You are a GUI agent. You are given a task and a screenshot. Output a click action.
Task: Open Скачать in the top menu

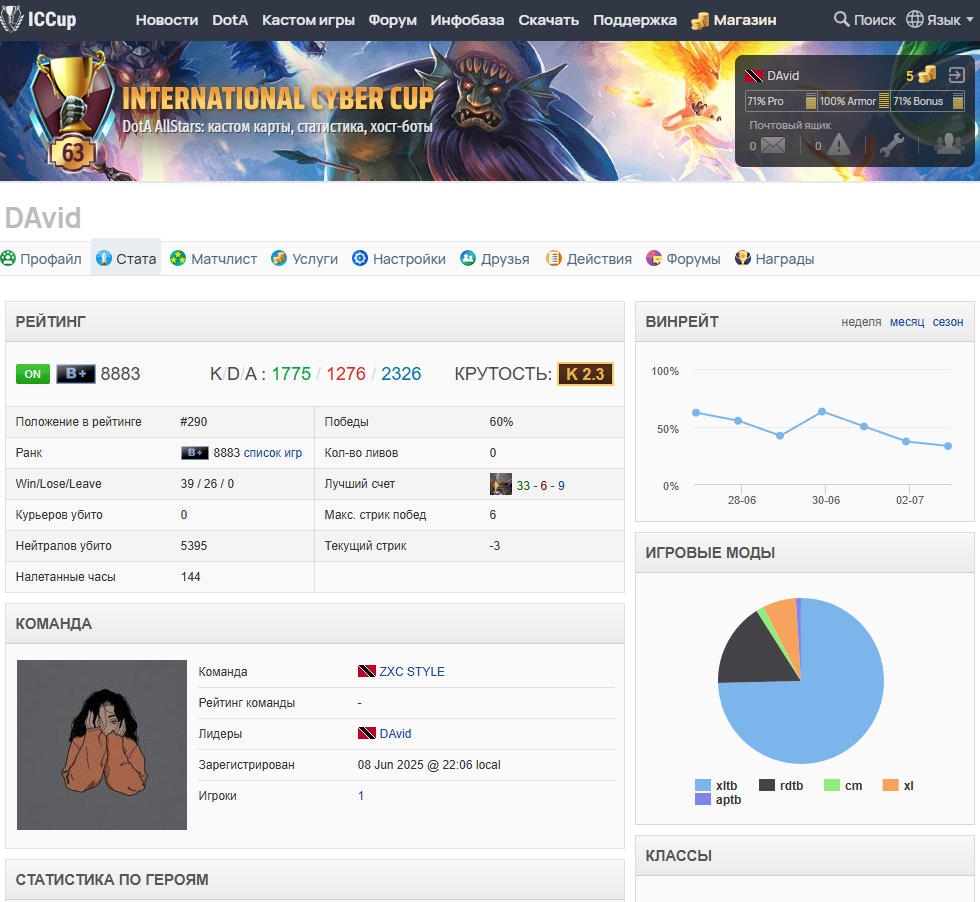[548, 20]
